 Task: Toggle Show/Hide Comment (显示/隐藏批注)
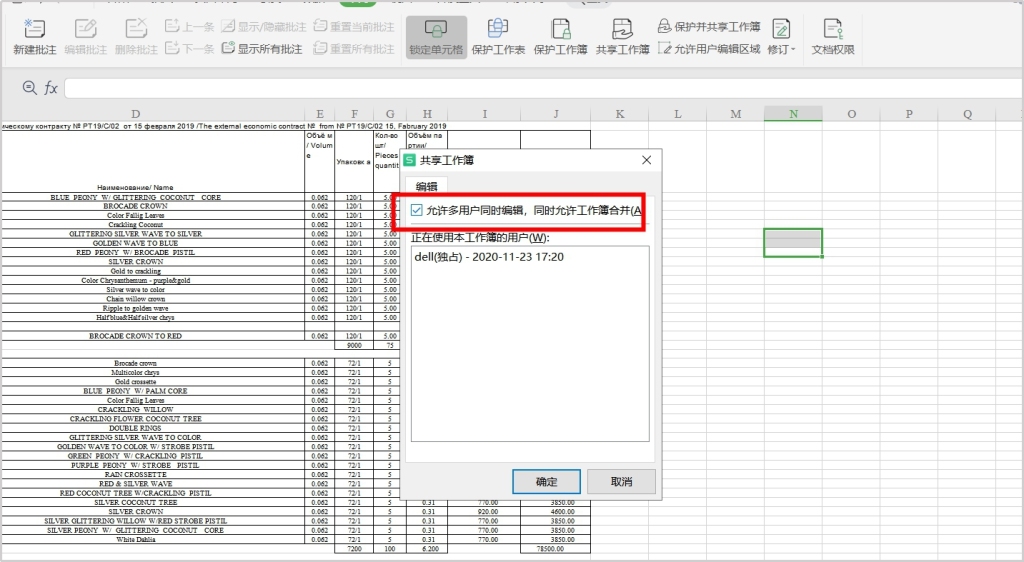[263, 27]
